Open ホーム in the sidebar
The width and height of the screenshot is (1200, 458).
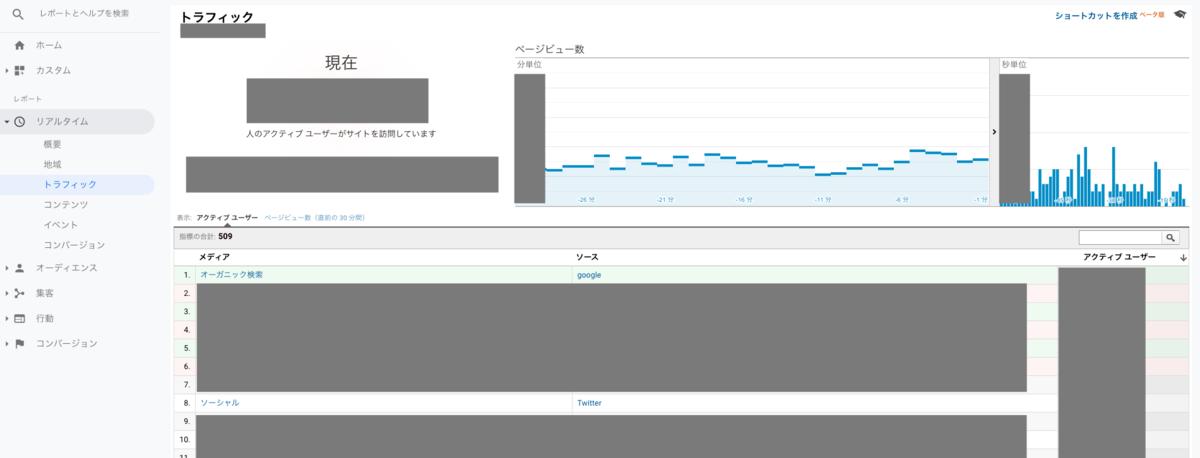tap(49, 45)
